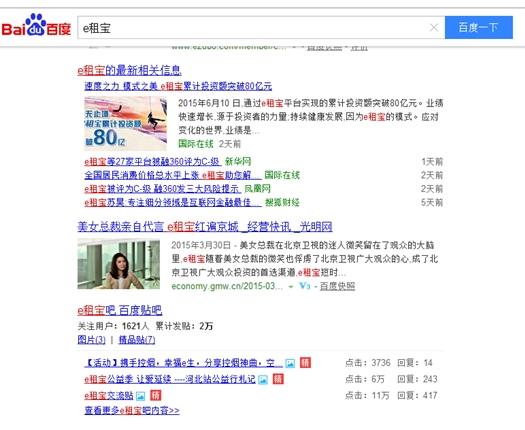This screenshot has height=430, width=525.
Task: Open 查看更多e租宝吧内容>> link
Action: pyautogui.click(x=132, y=410)
